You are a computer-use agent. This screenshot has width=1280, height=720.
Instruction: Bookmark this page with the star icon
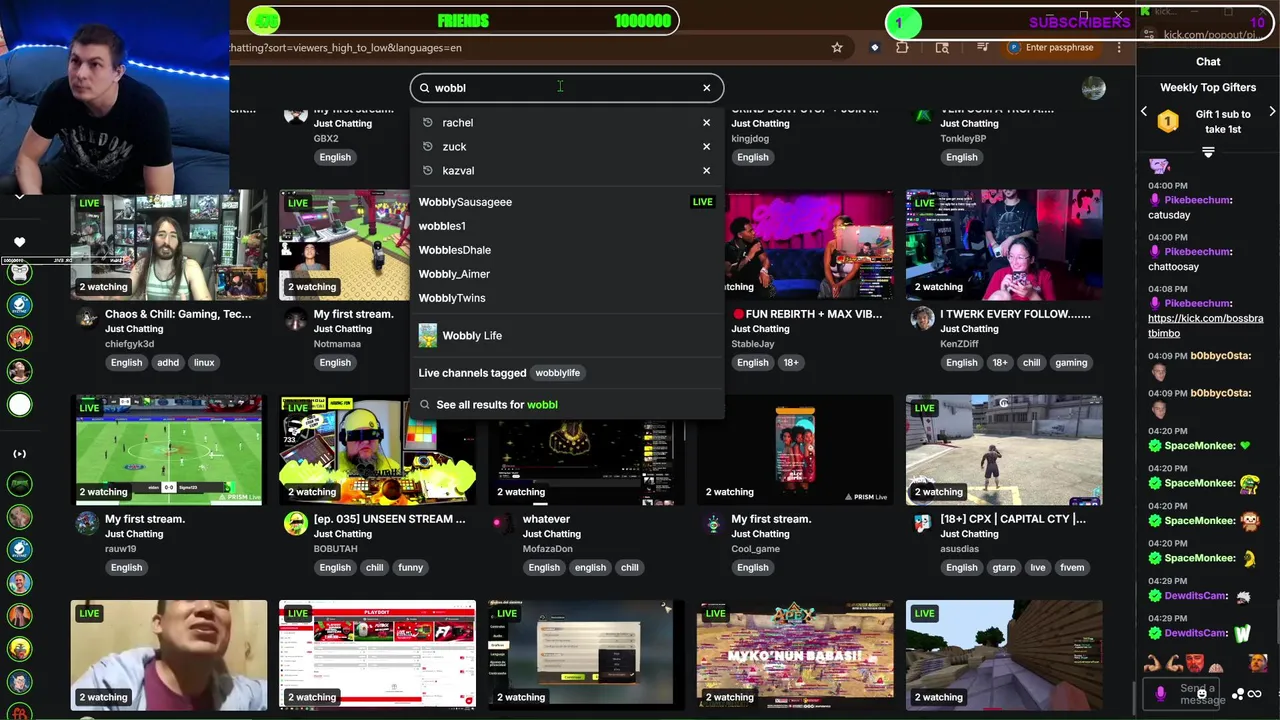(837, 47)
